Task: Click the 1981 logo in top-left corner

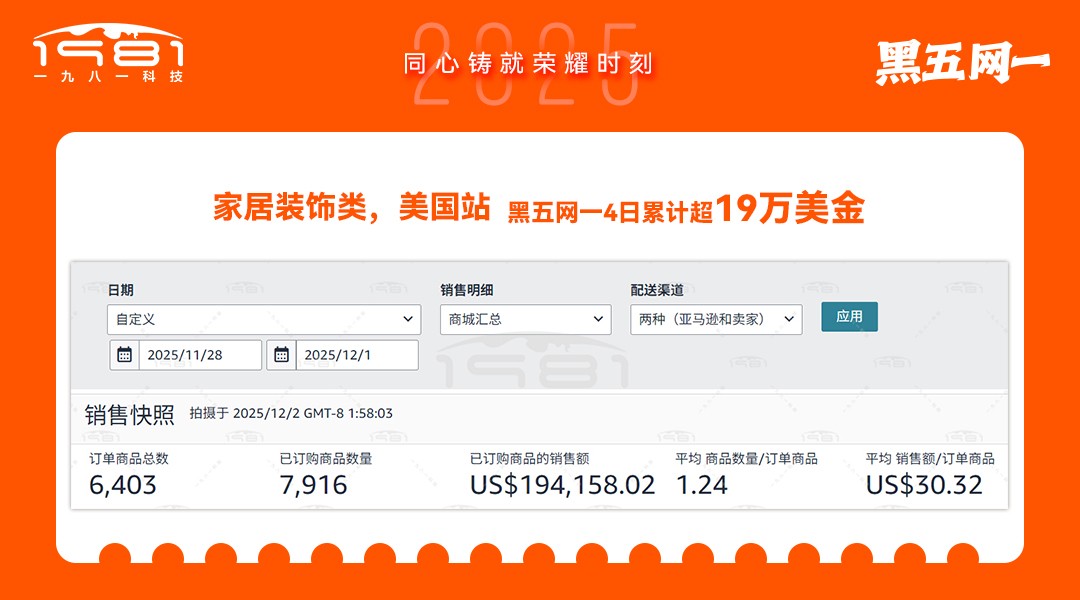Action: click(x=108, y=54)
